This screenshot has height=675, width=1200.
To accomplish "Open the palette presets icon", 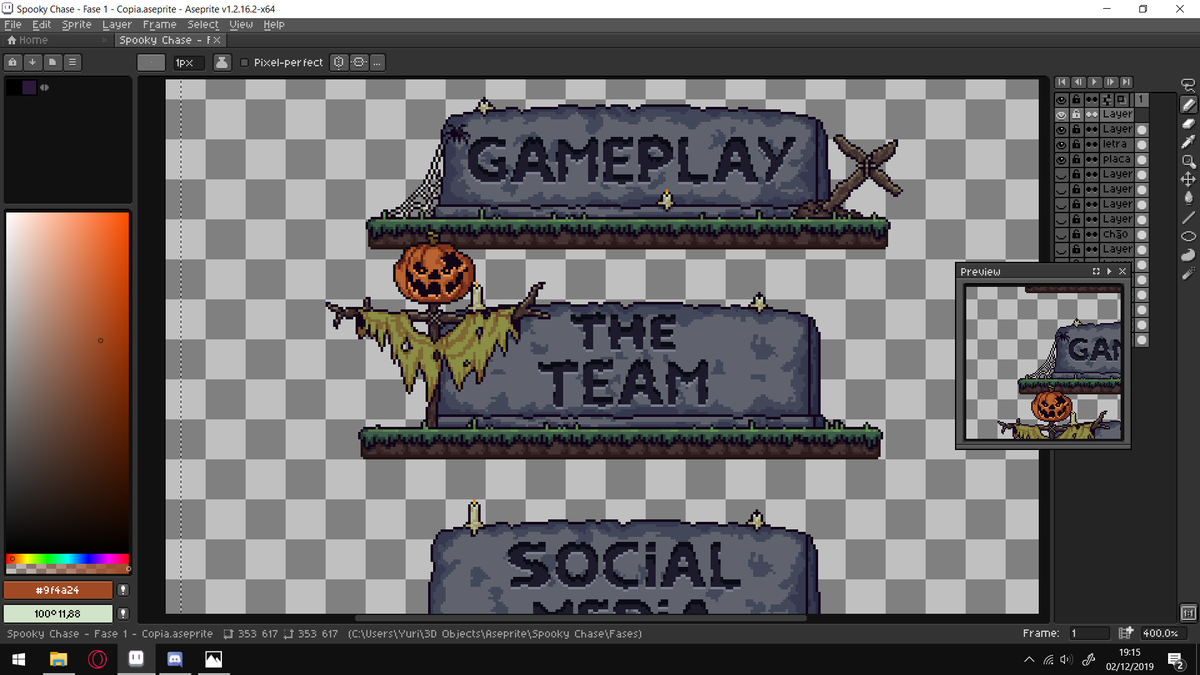I will pyautogui.click(x=53, y=62).
